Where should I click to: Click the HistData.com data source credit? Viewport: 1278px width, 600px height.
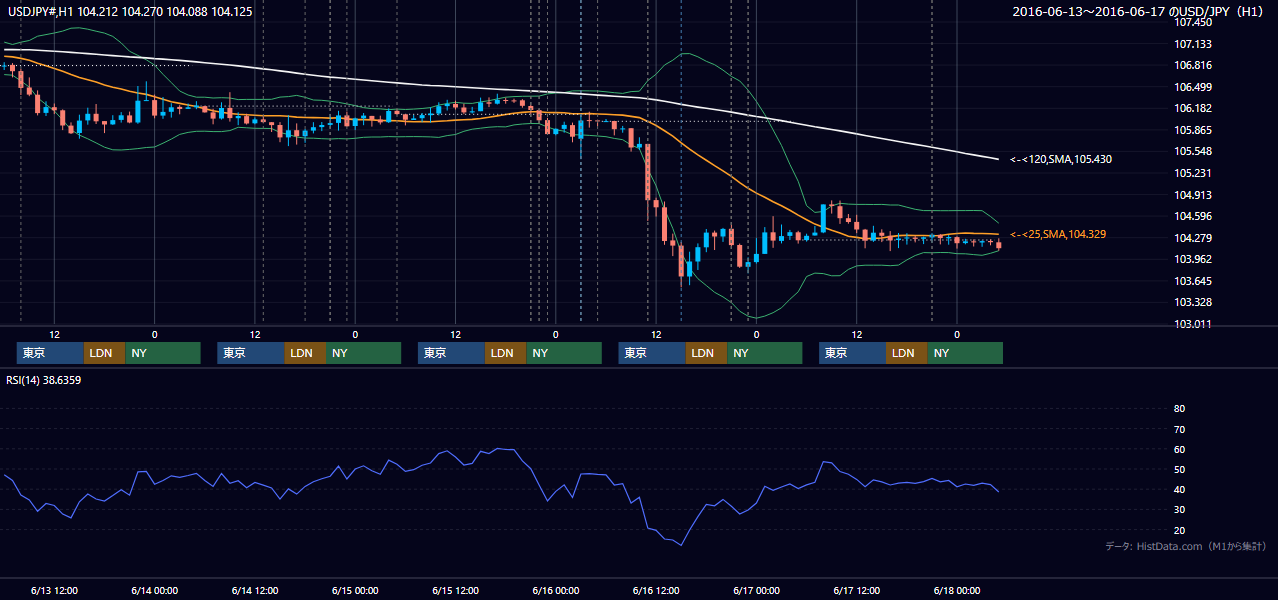tap(1186, 546)
